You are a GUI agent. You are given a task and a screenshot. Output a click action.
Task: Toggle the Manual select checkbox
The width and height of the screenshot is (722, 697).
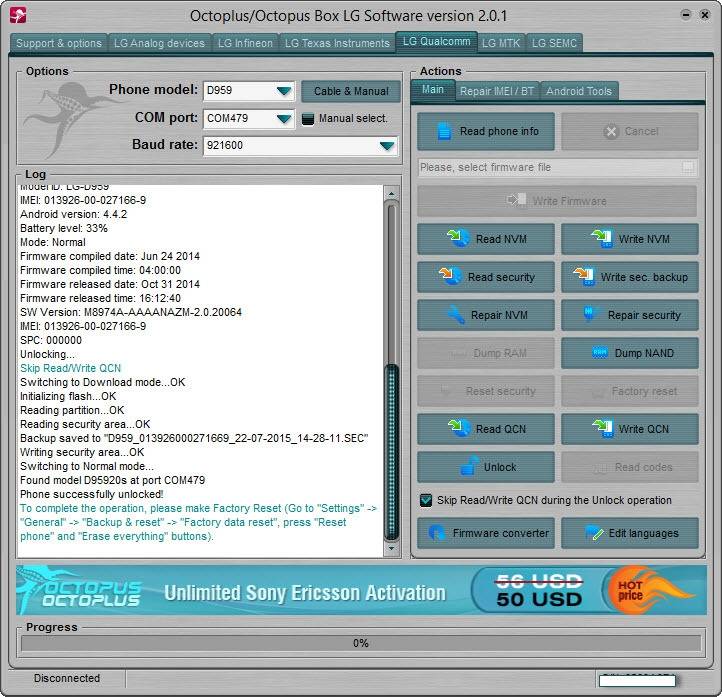coord(307,119)
